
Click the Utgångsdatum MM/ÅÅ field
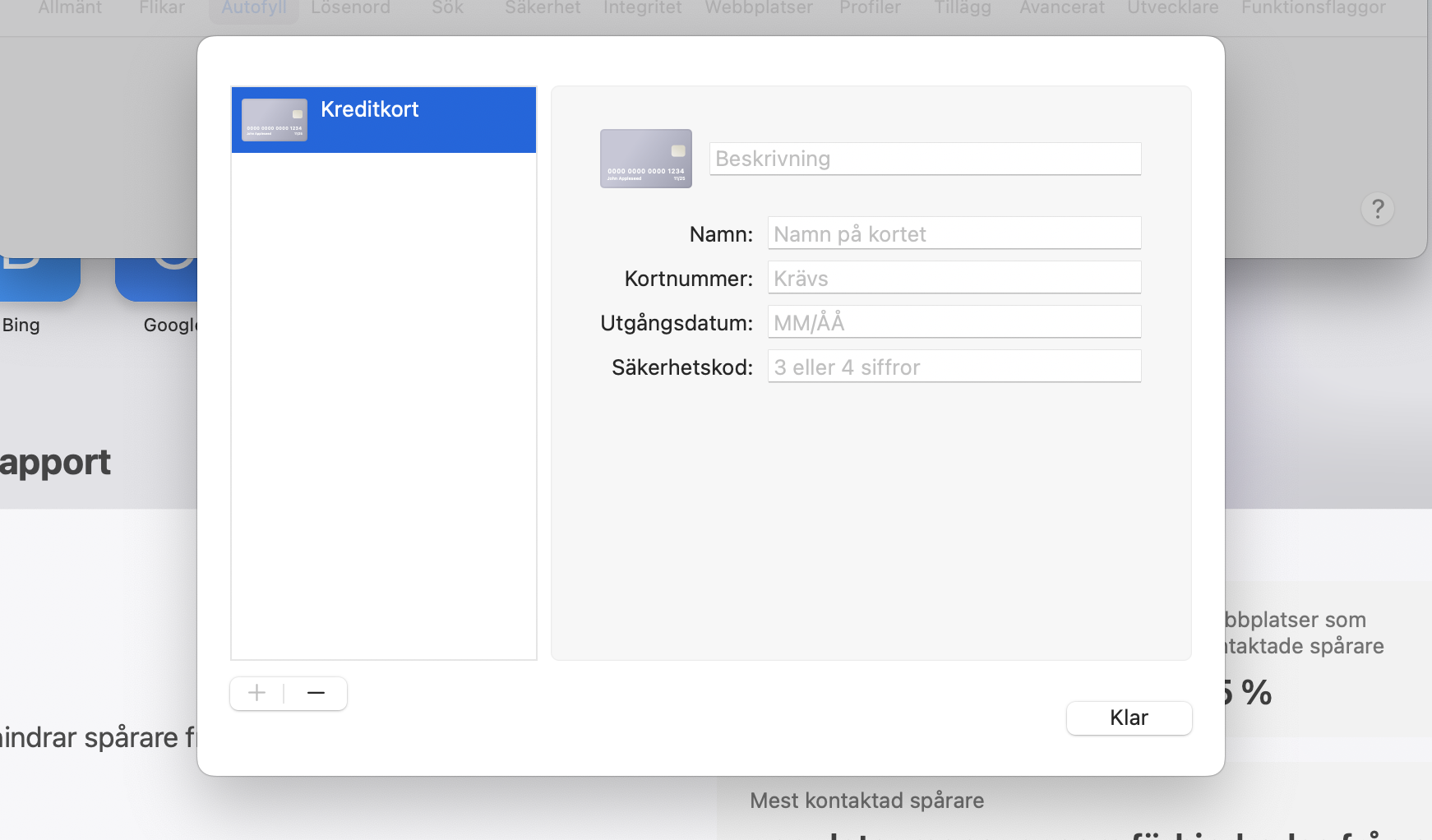coord(954,322)
